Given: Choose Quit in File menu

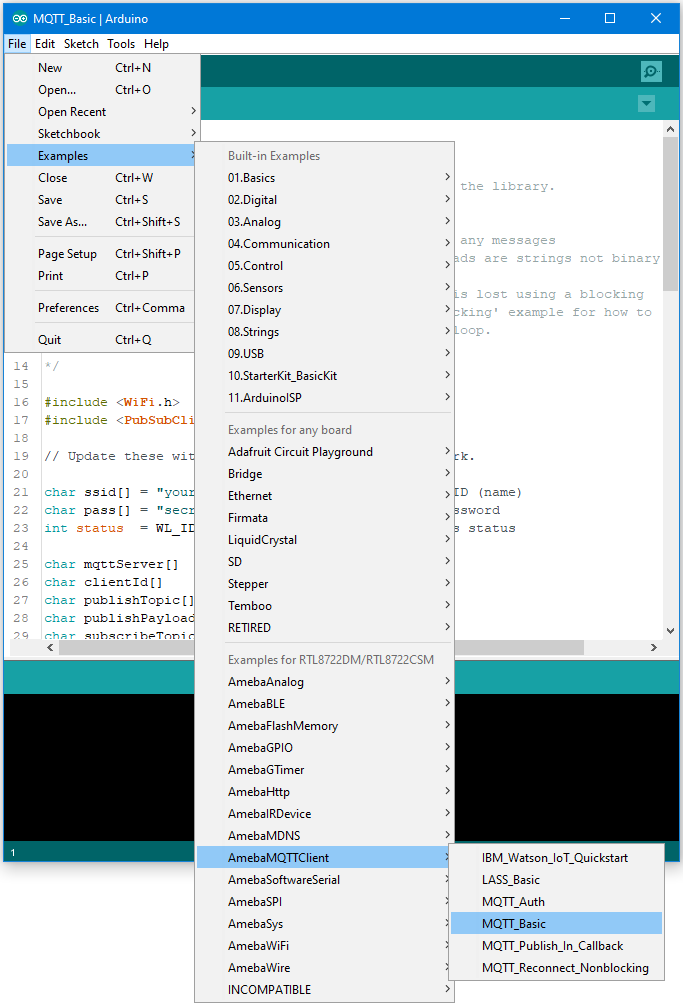Looking at the screenshot, I should tap(101, 340).
